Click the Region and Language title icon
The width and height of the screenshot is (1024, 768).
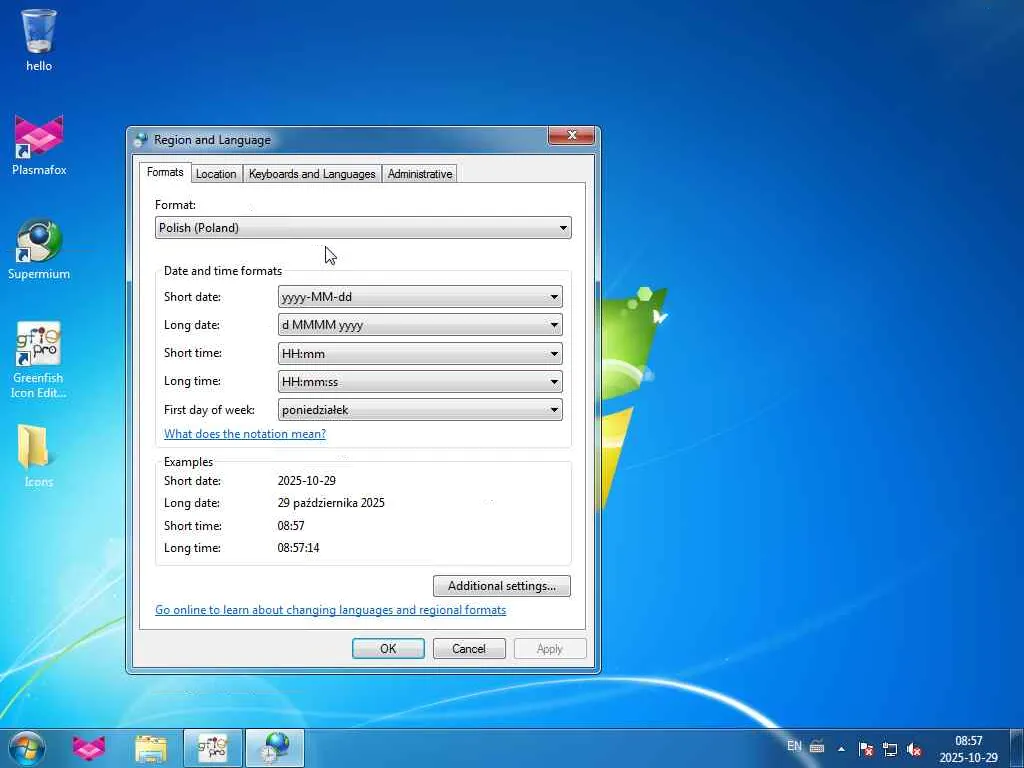pos(140,140)
